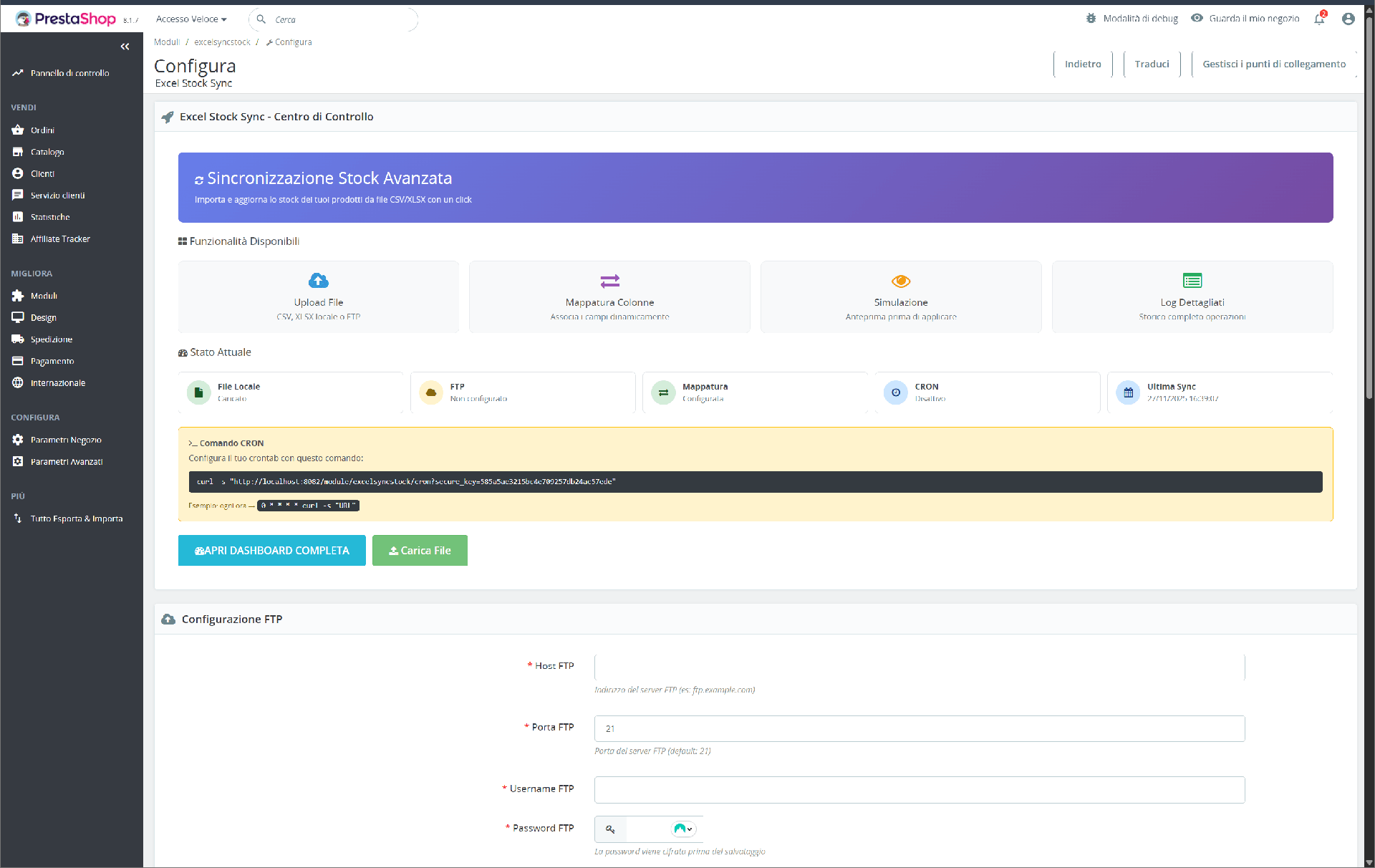Click the Moduli breadcrumb link
The height and width of the screenshot is (868, 1375).
[x=166, y=42]
